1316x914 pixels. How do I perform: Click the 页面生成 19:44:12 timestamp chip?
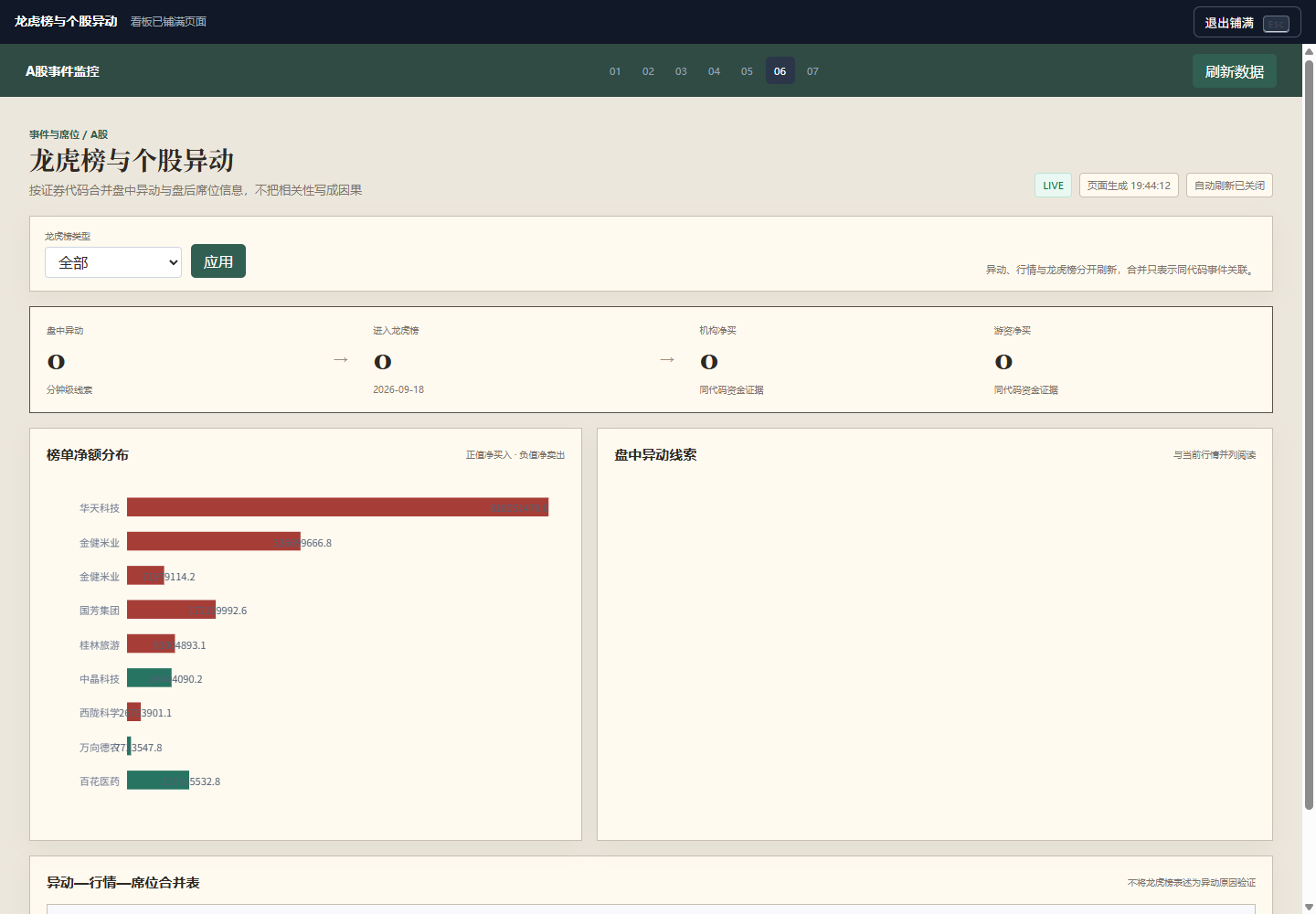click(x=1129, y=186)
